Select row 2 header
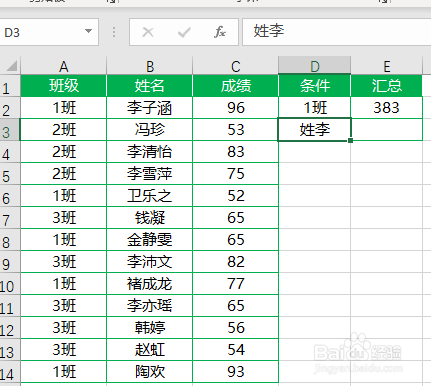This screenshot has height=386, width=431. tap(10, 108)
